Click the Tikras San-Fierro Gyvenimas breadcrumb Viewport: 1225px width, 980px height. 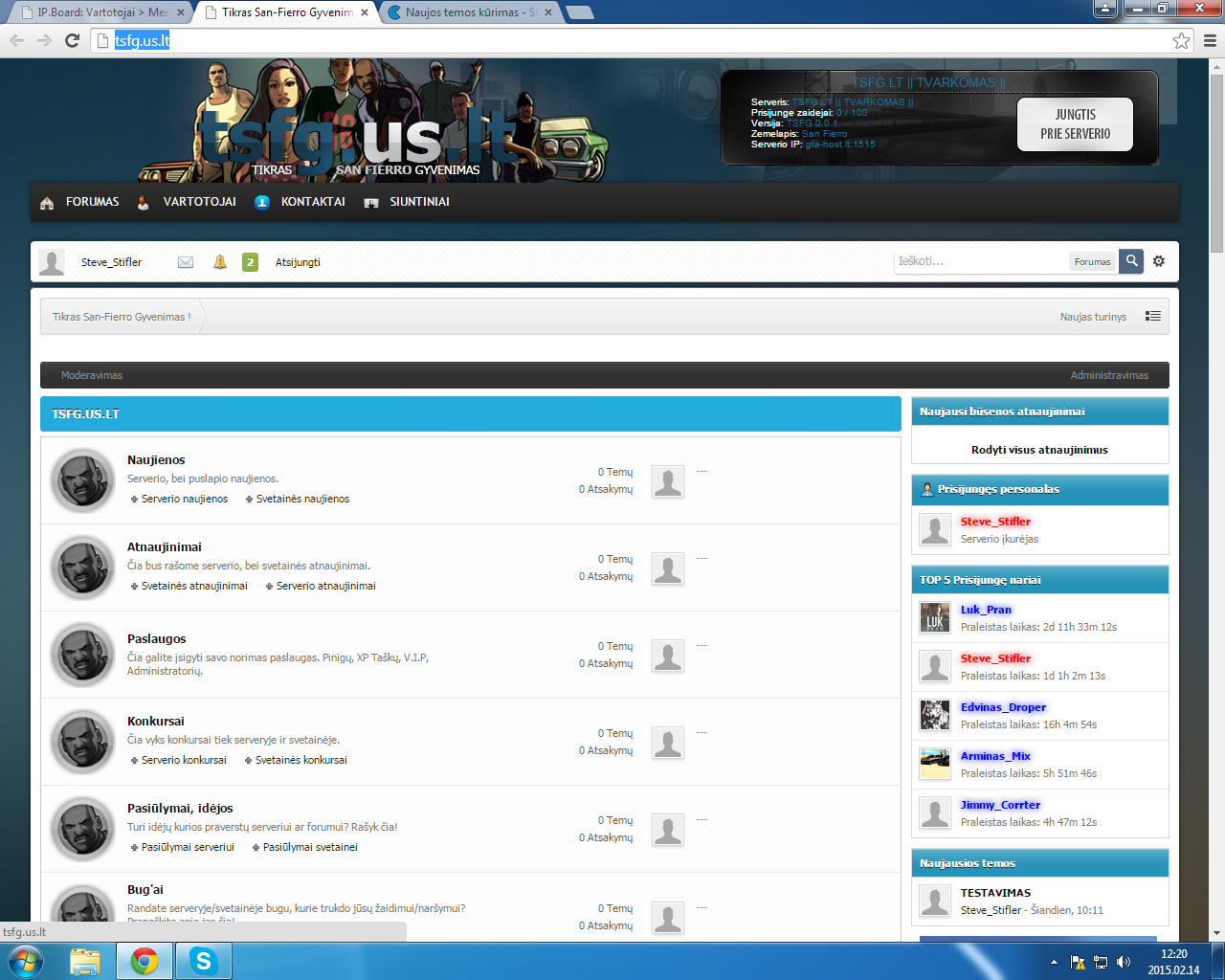pyautogui.click(x=122, y=317)
